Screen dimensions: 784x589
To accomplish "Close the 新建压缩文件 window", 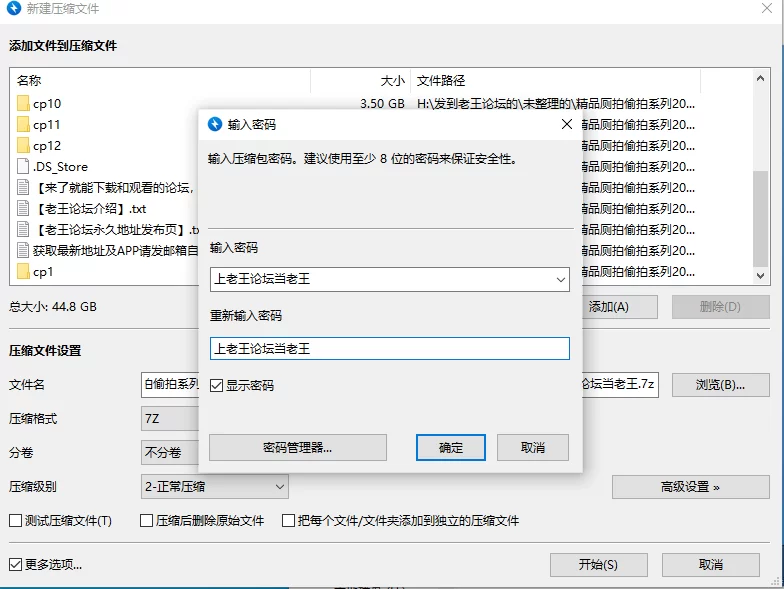I will tap(766, 8).
